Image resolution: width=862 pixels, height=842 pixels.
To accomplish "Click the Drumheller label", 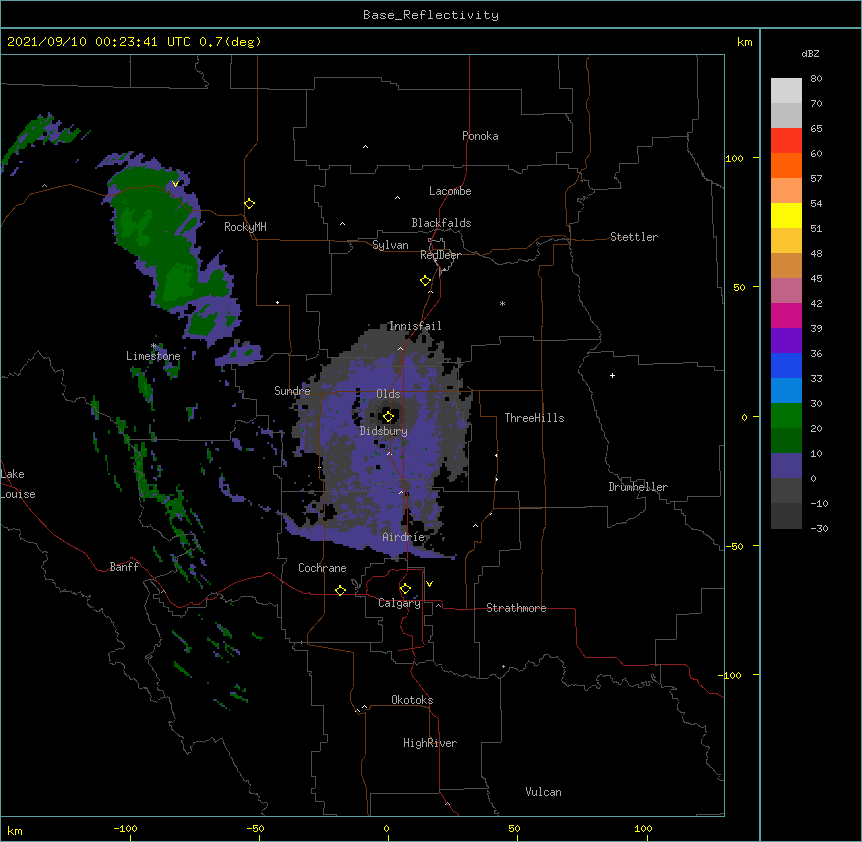I will (x=638, y=487).
